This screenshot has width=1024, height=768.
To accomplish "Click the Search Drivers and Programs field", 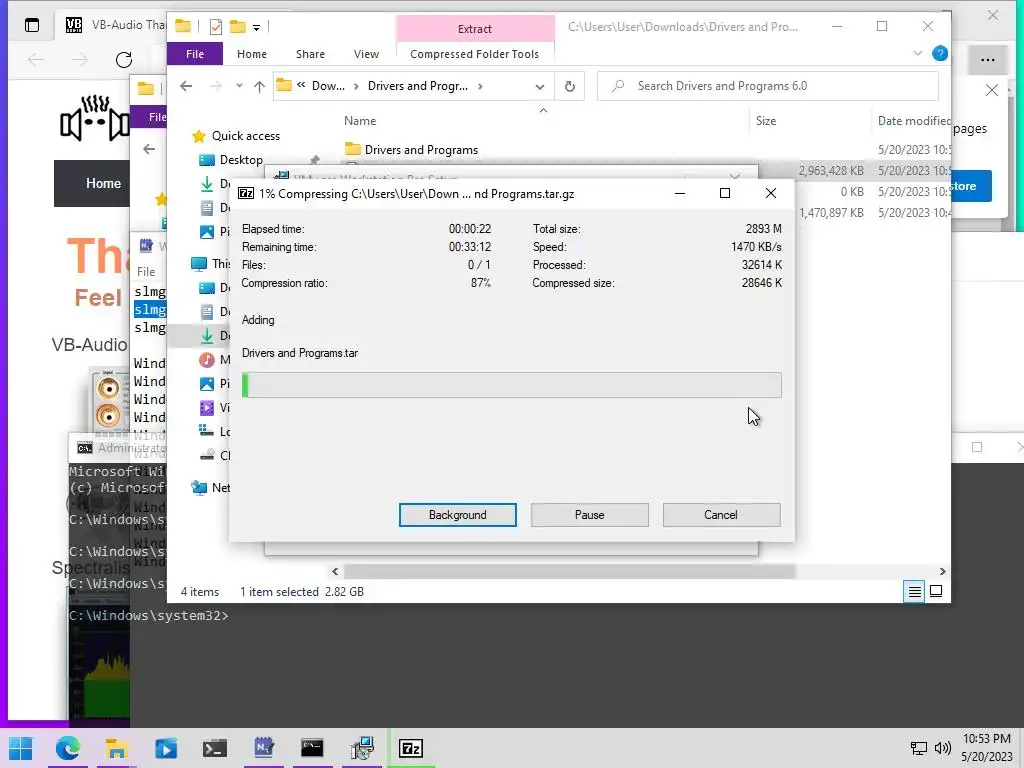I will 768,86.
